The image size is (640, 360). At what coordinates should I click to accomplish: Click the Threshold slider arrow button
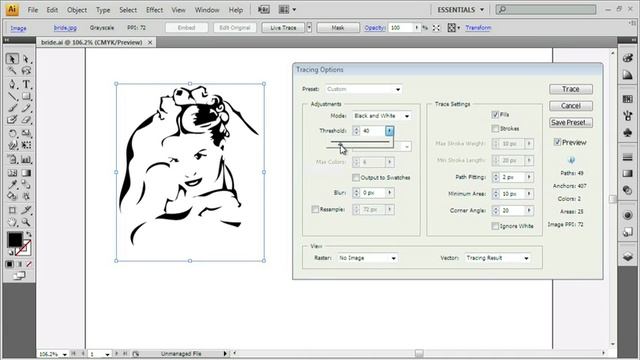[390, 131]
